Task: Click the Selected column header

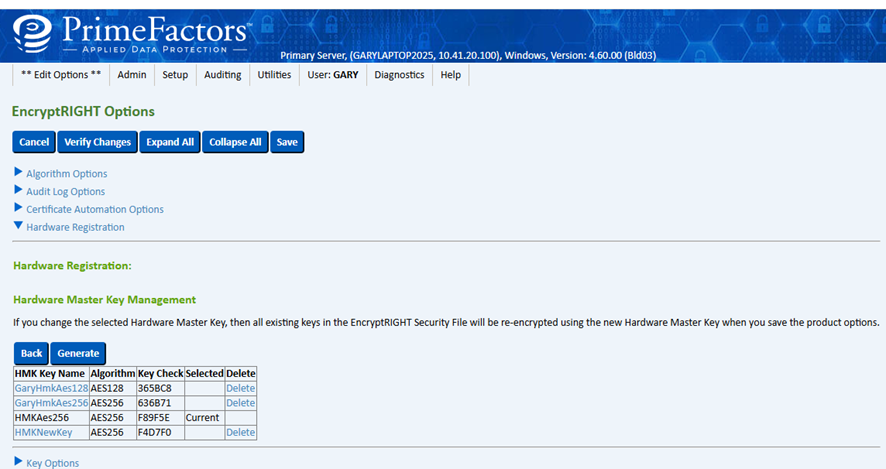Action: tap(205, 374)
